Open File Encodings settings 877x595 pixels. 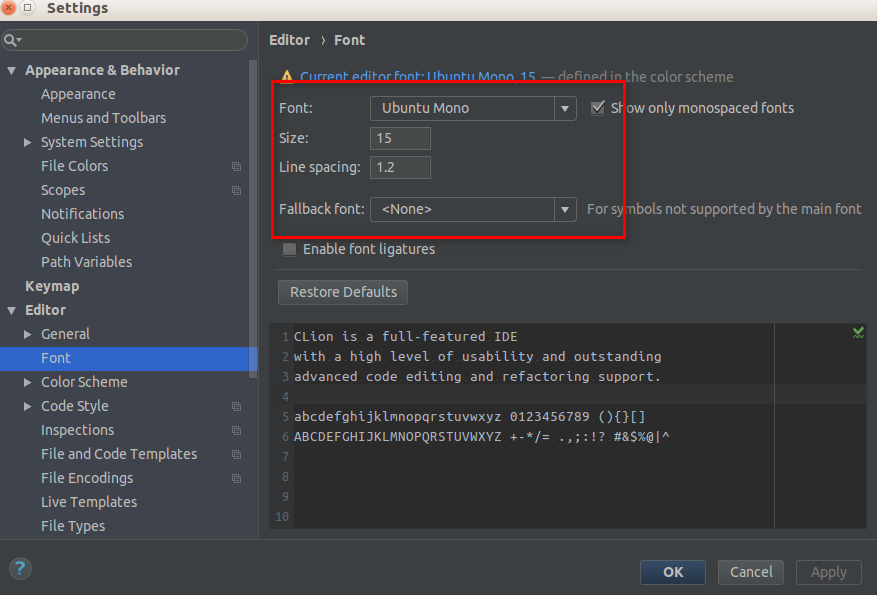coord(87,478)
